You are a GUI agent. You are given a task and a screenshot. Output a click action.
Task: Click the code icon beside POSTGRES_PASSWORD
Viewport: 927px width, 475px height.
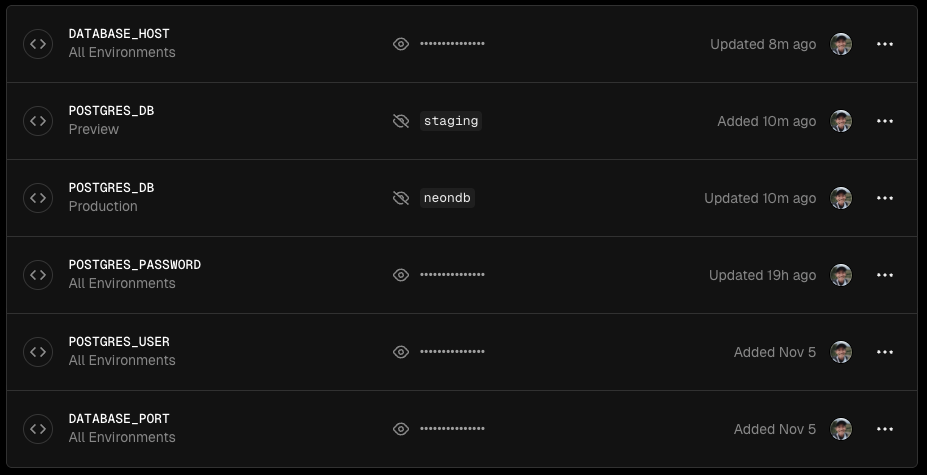click(x=38, y=275)
